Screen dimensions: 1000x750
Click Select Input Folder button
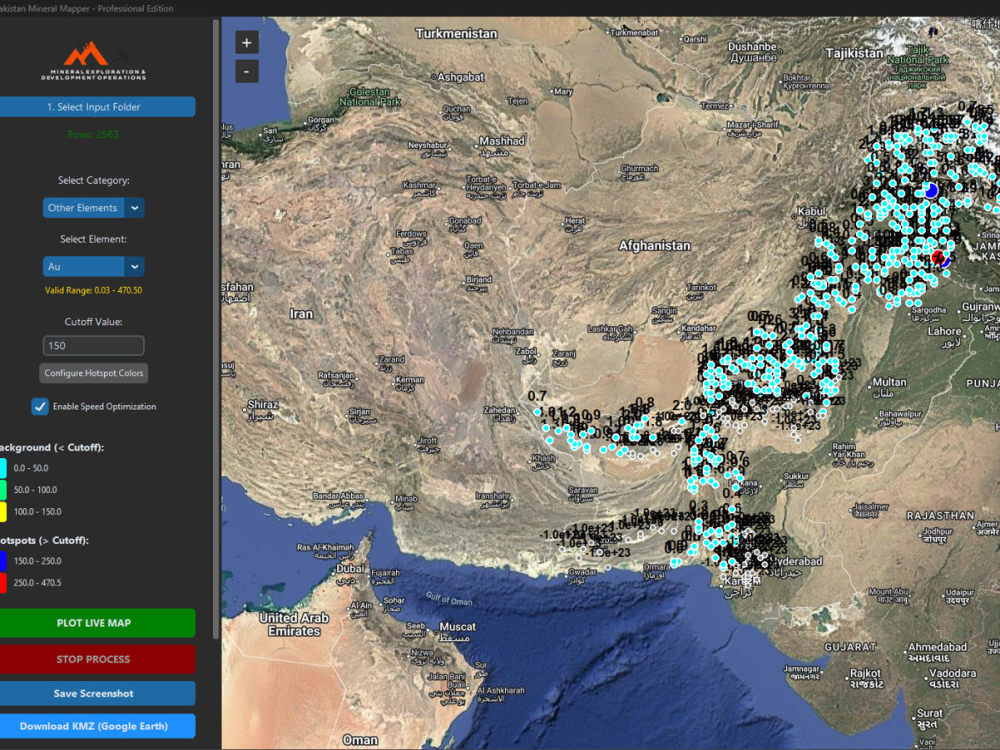(x=94, y=107)
